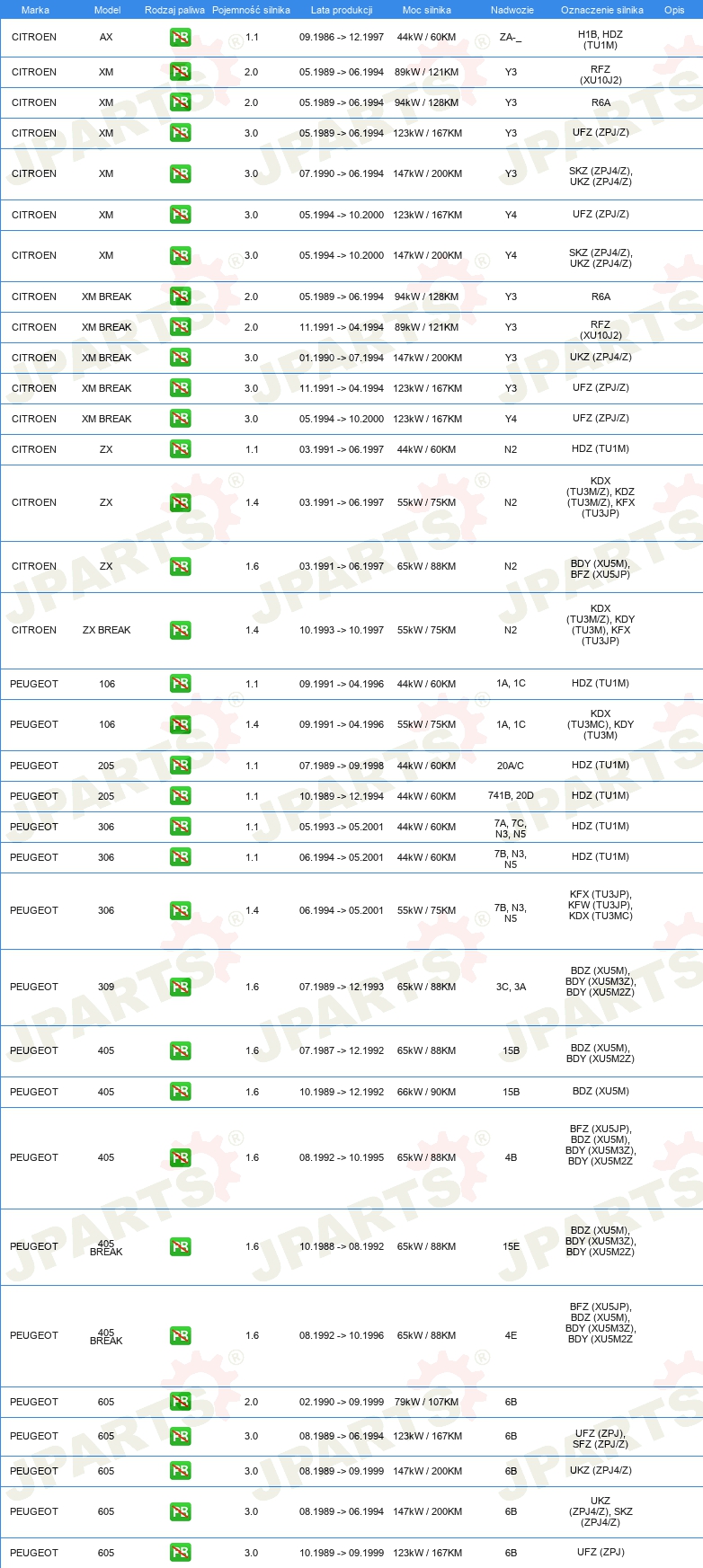This screenshot has width=703, height=1568.
Task: Click fuel icon for XM BREAK 2.0 94kW
Action: coord(180,297)
